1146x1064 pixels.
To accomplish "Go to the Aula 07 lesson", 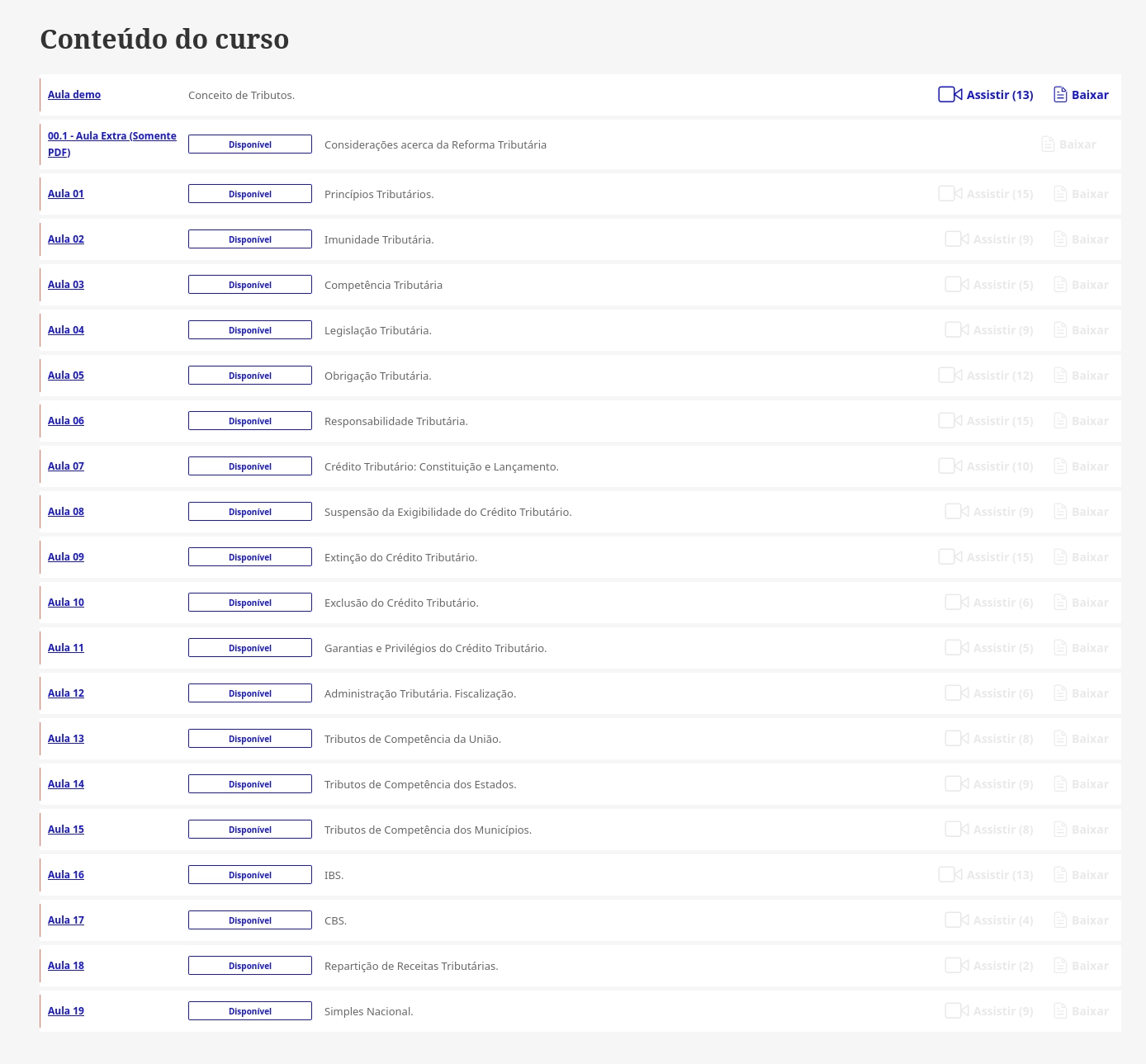I will (66, 466).
